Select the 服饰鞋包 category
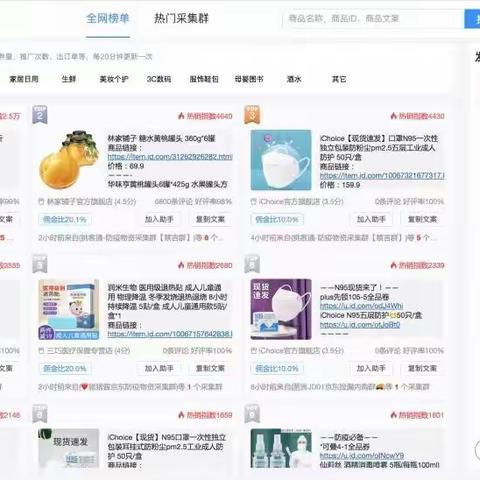 click(204, 79)
